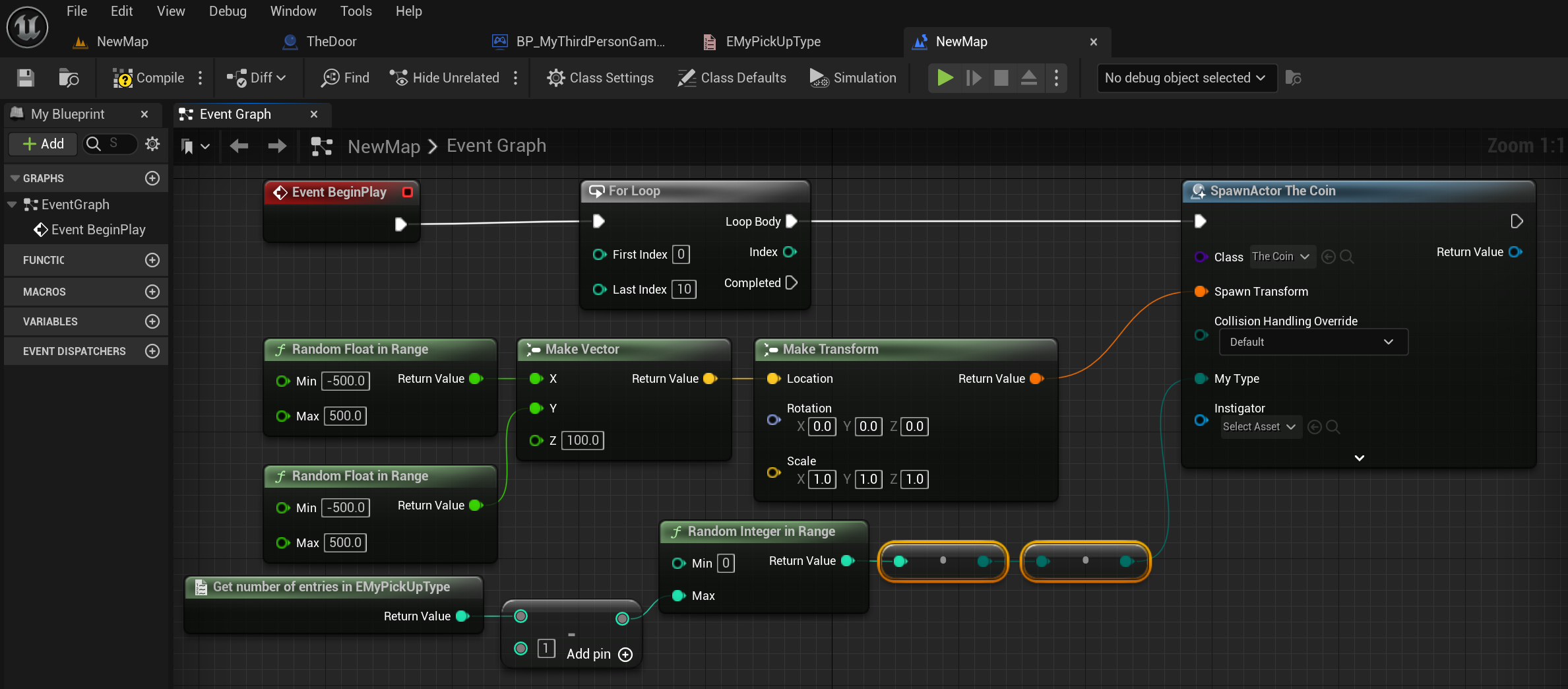Viewport: 1568px width, 689px height.
Task: Select Event BeginPlay in tree
Action: (90, 230)
